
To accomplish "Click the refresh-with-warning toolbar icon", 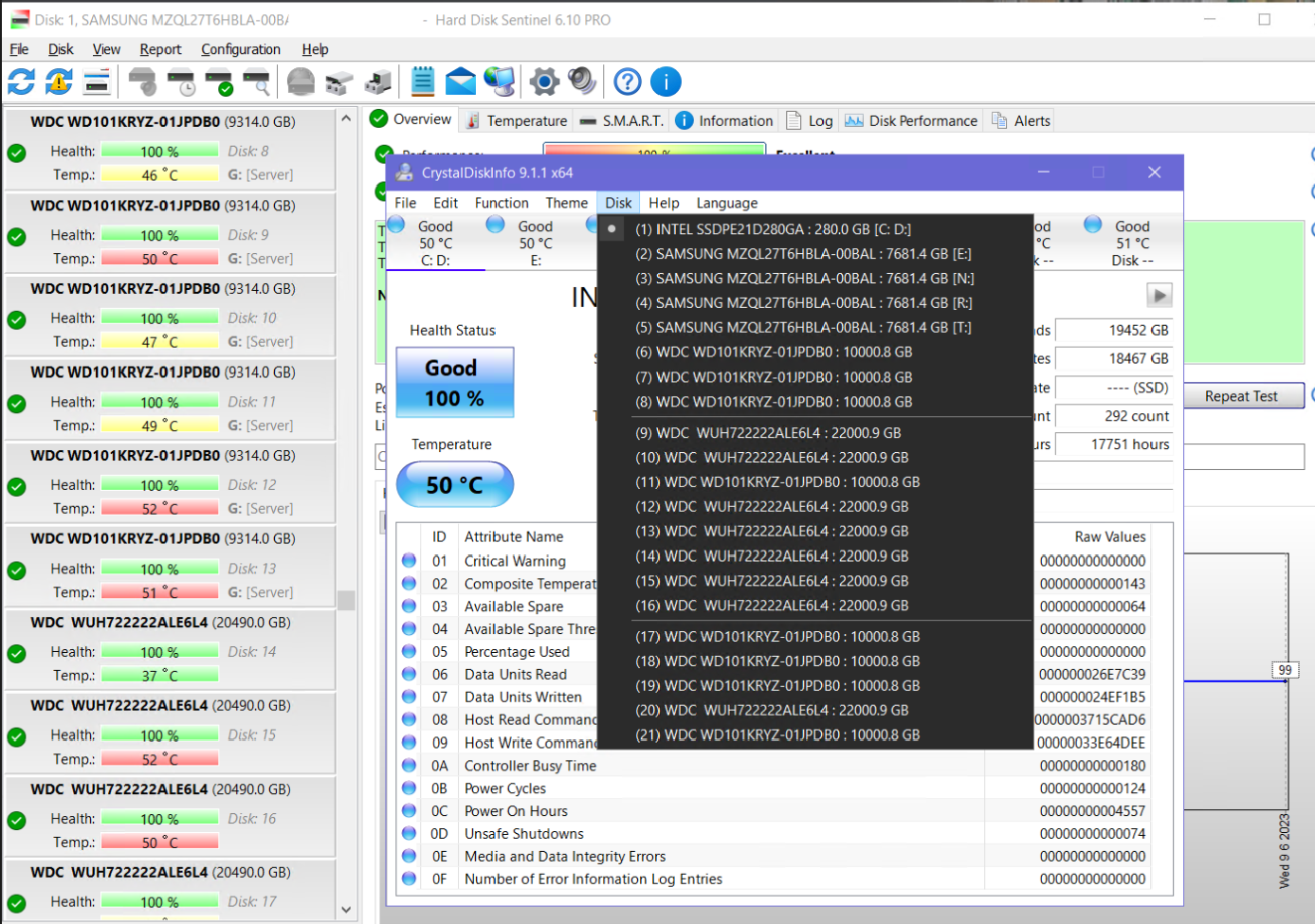I will [x=59, y=82].
